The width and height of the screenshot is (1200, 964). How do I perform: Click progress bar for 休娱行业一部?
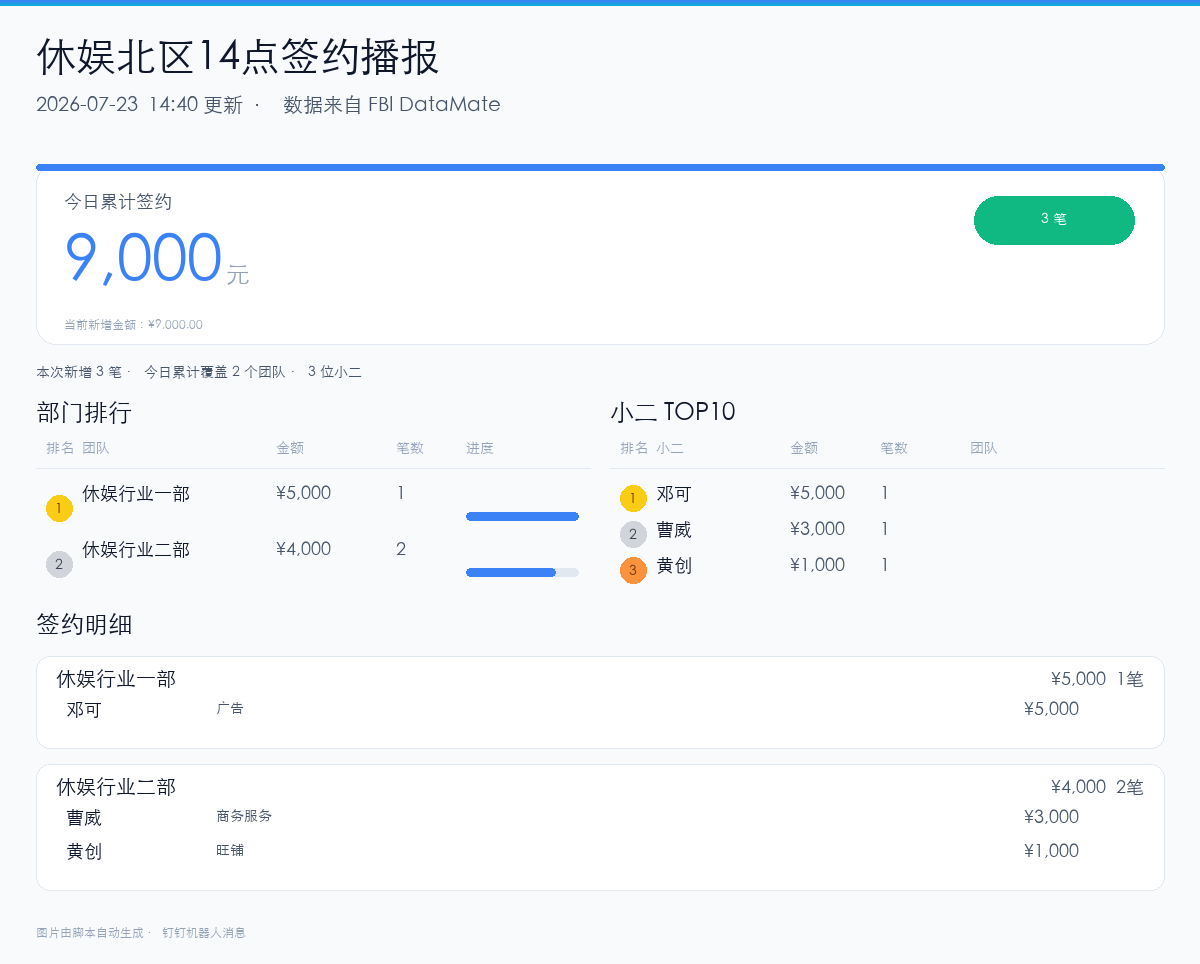pyautogui.click(x=522, y=516)
